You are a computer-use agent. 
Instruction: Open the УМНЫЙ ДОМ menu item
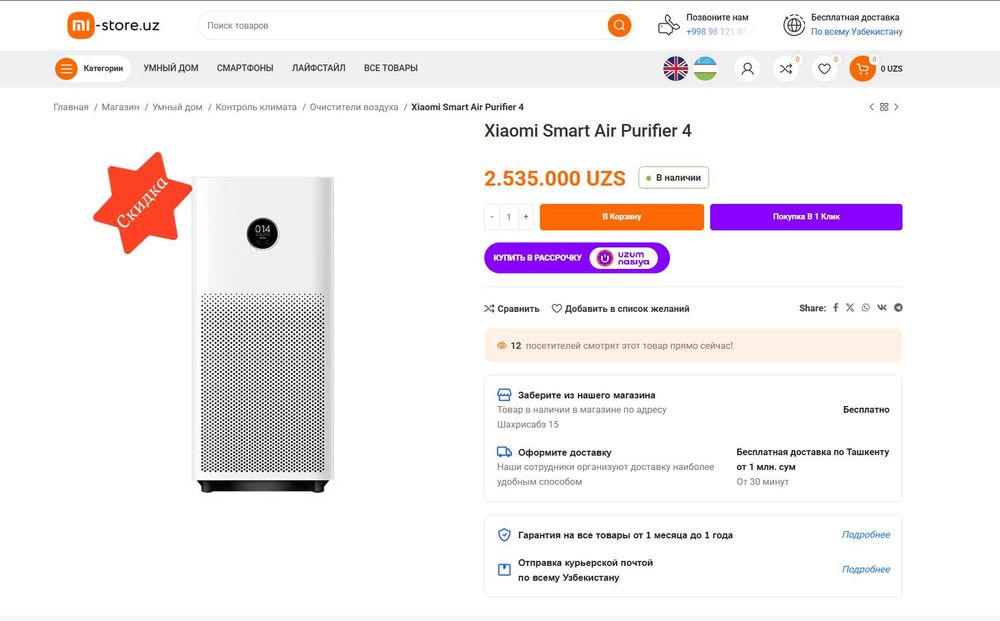(171, 69)
